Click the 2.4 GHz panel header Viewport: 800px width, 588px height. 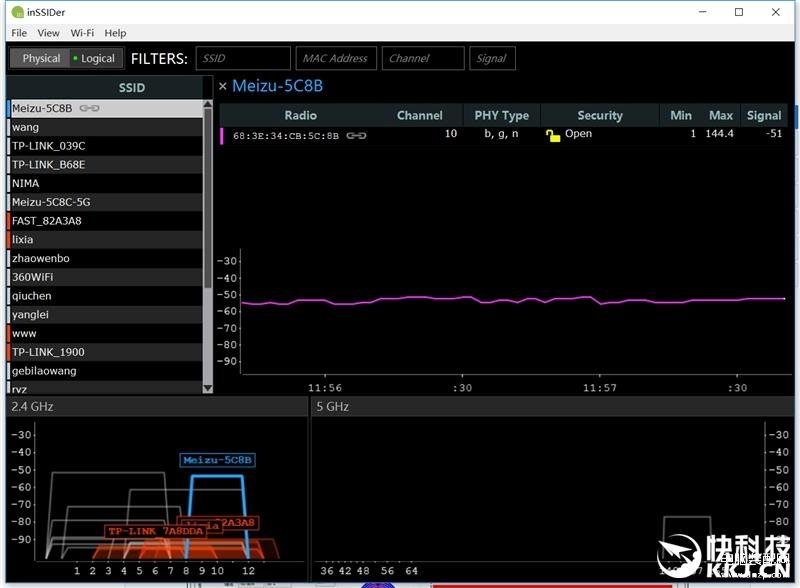[157, 407]
